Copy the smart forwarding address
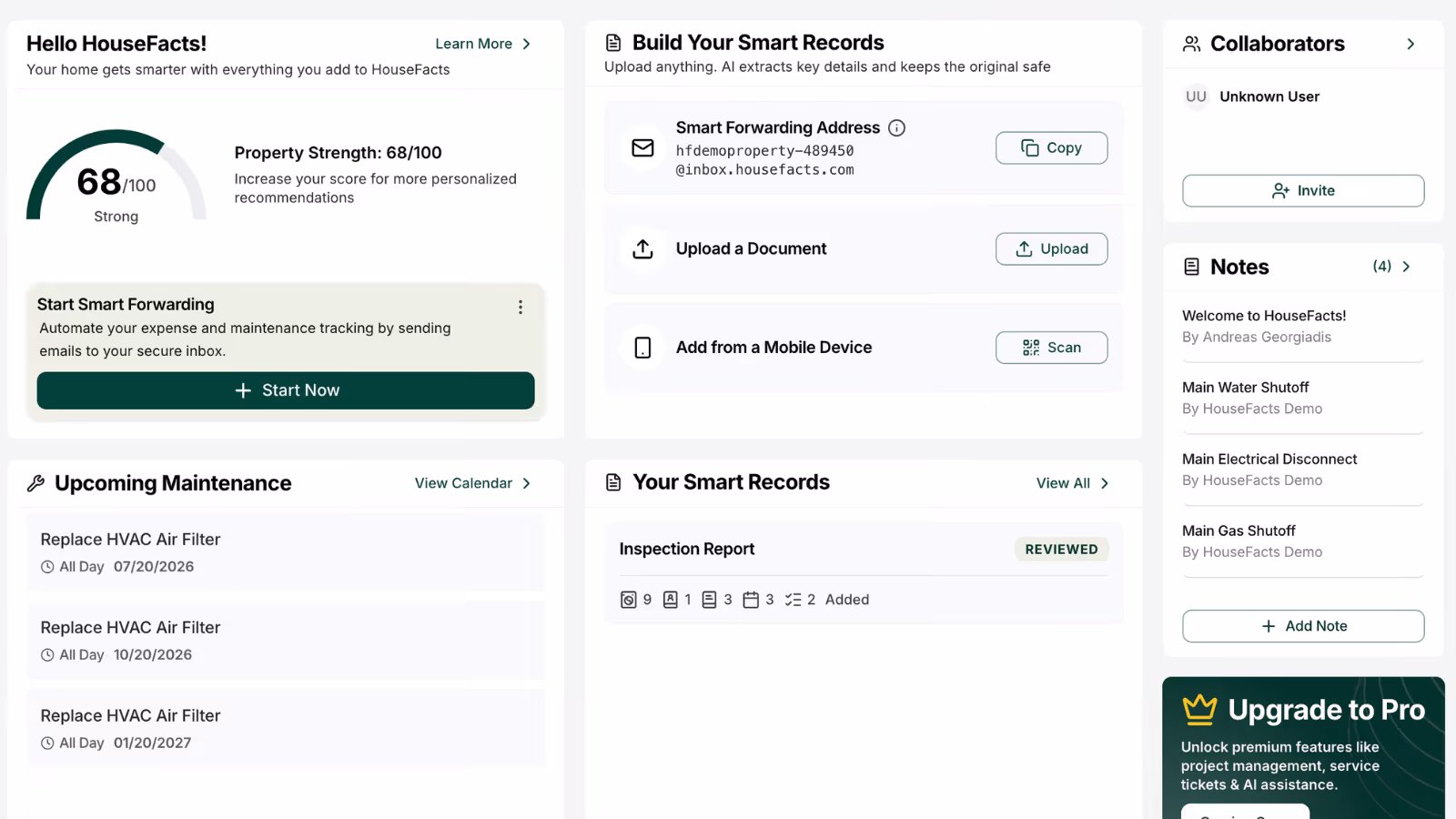Viewport: 1456px width, 819px height. coord(1051,148)
